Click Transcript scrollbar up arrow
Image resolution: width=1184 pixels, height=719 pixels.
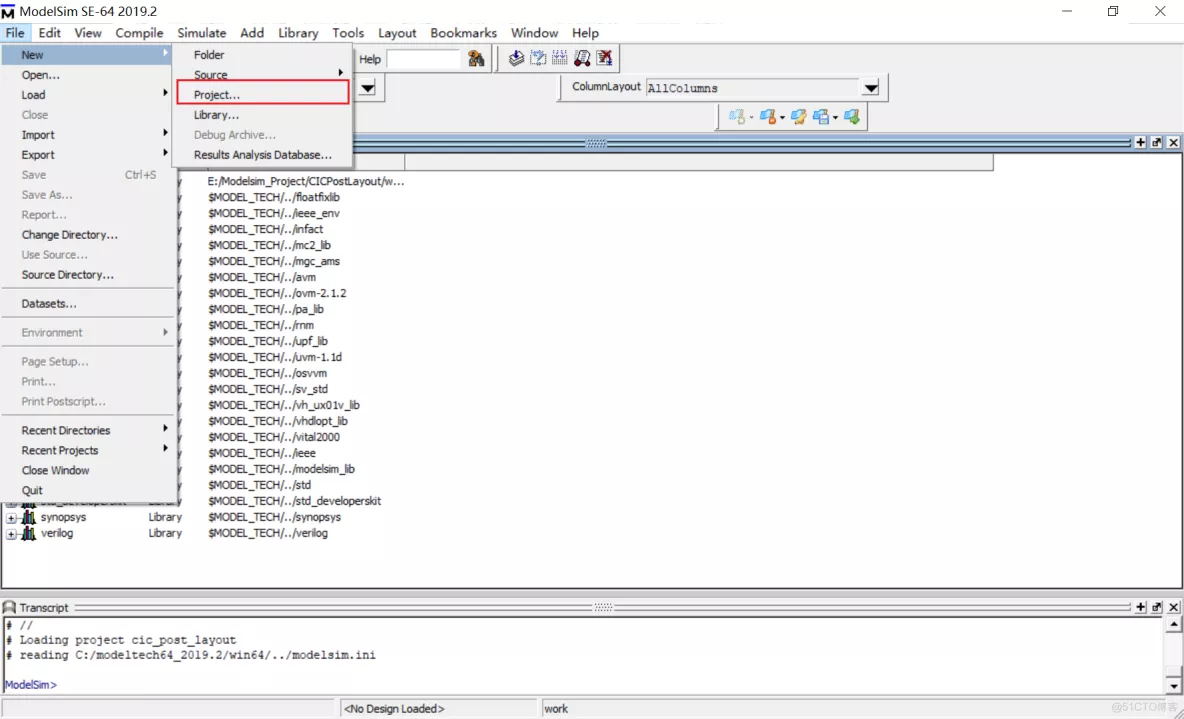pos(1173,625)
